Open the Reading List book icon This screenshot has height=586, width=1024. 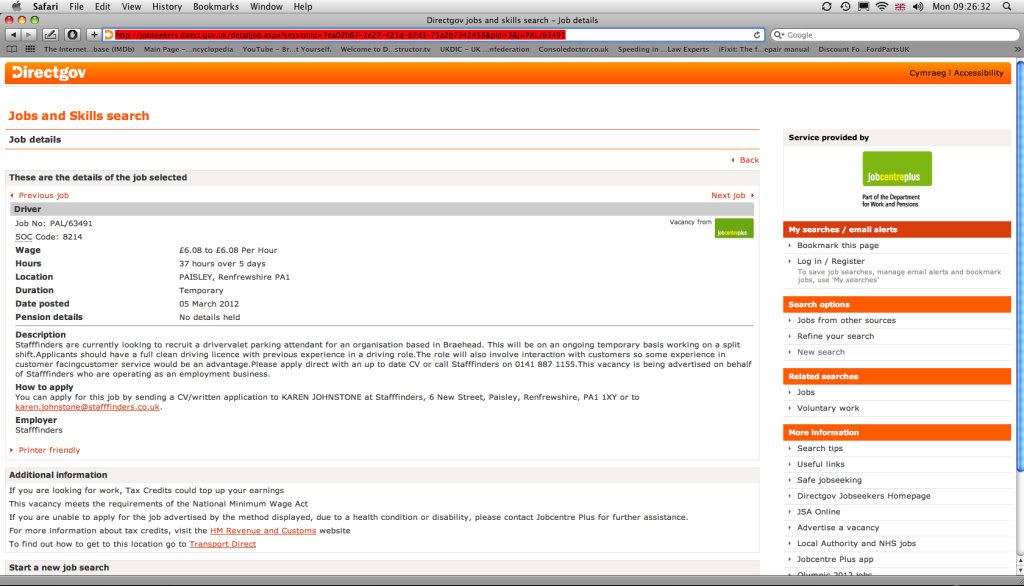[x=12, y=49]
